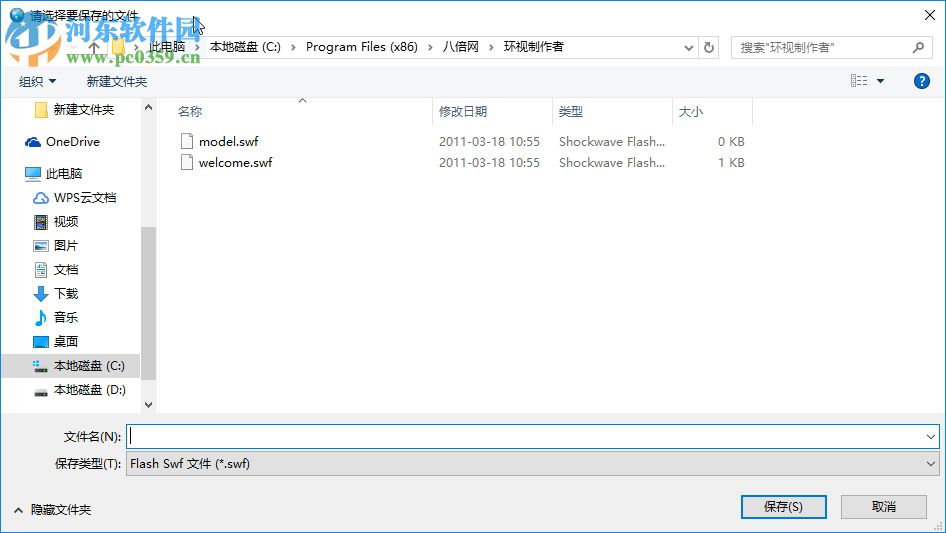The height and width of the screenshot is (533, 946).
Task: Expand the 此电脑 breadcrumb arrow
Action: click(197, 47)
